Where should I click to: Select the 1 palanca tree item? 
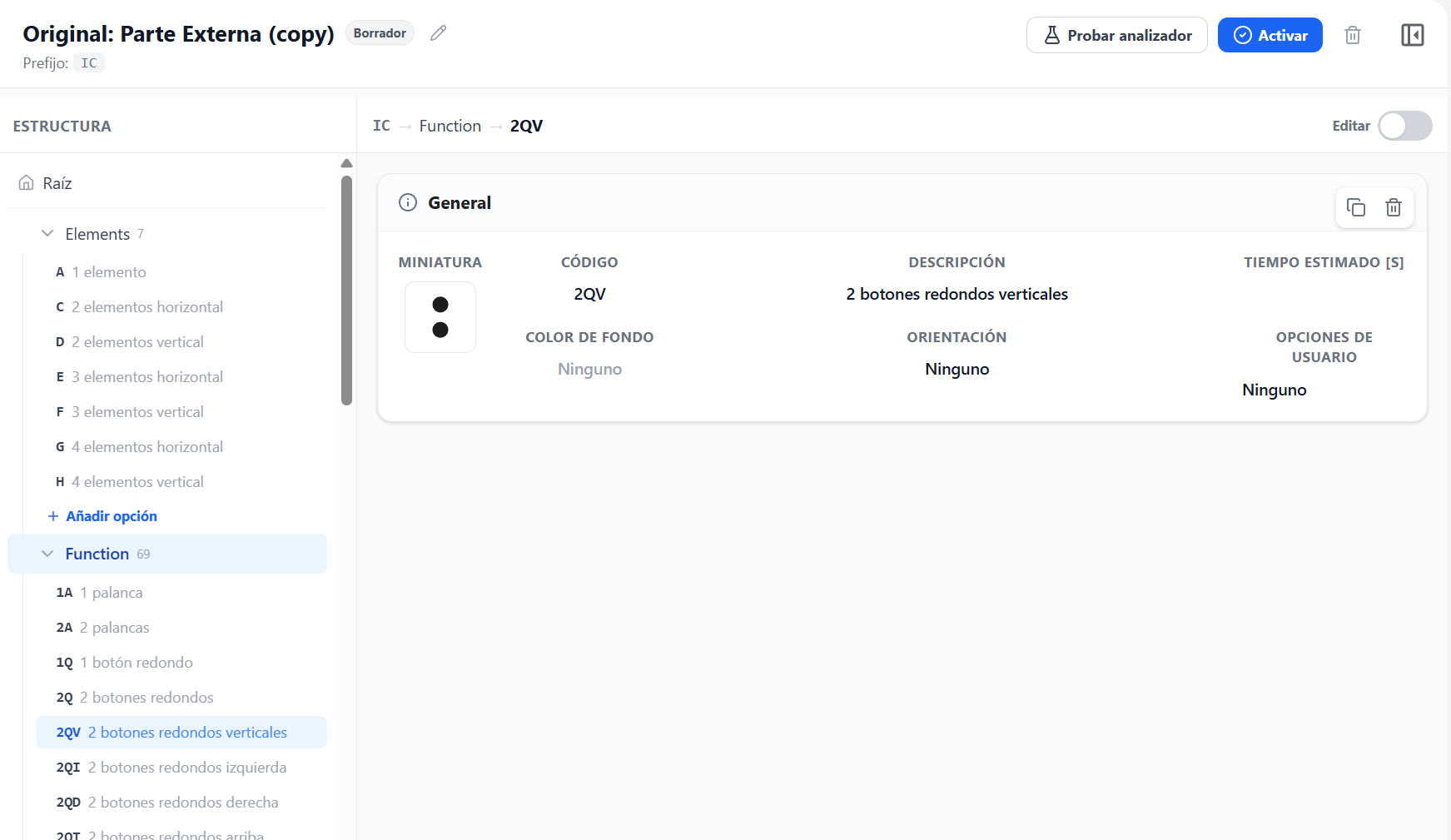pos(181,593)
